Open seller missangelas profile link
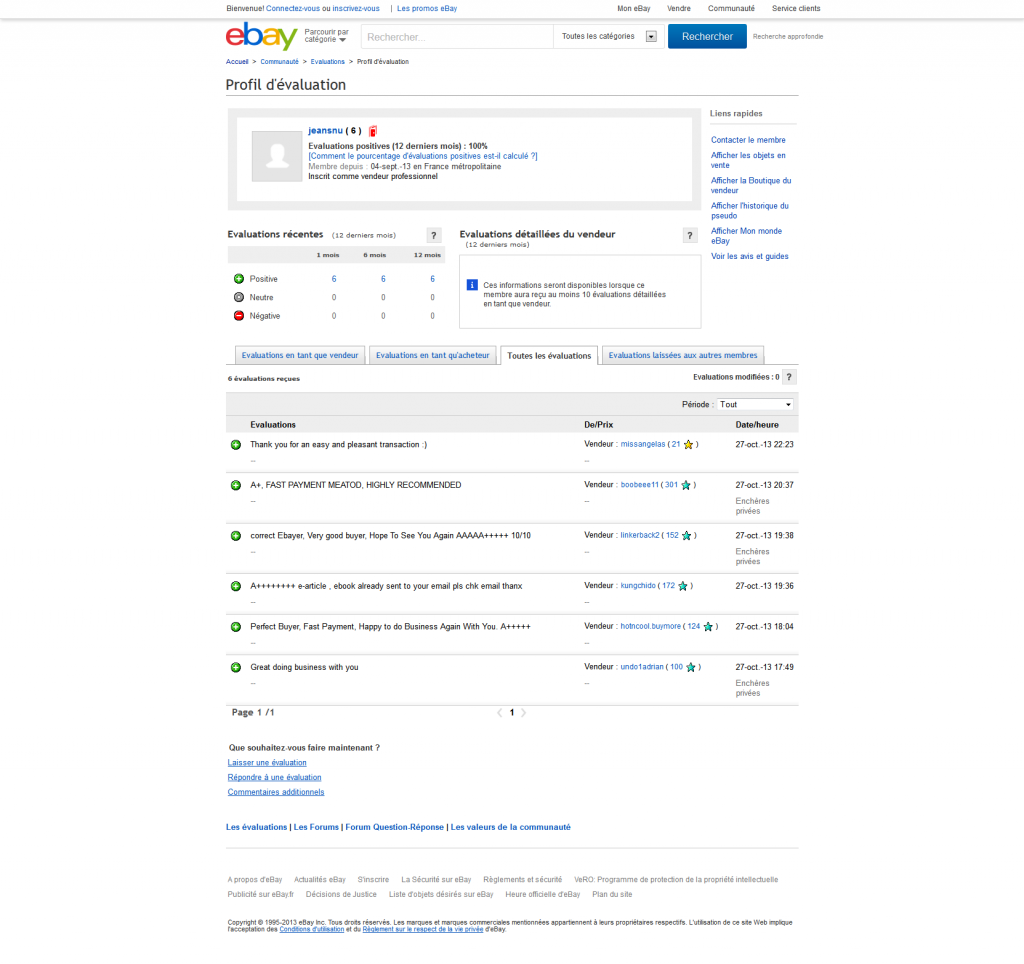Image resolution: width=1024 pixels, height=964 pixels. click(x=643, y=444)
